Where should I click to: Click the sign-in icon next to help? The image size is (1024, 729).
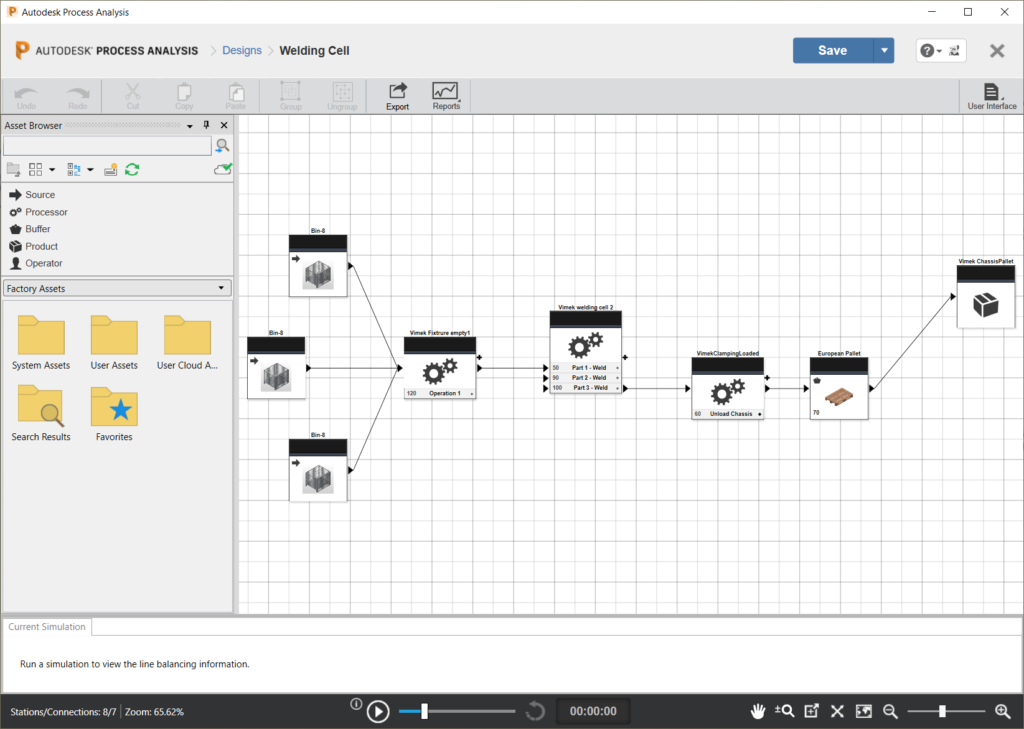955,51
